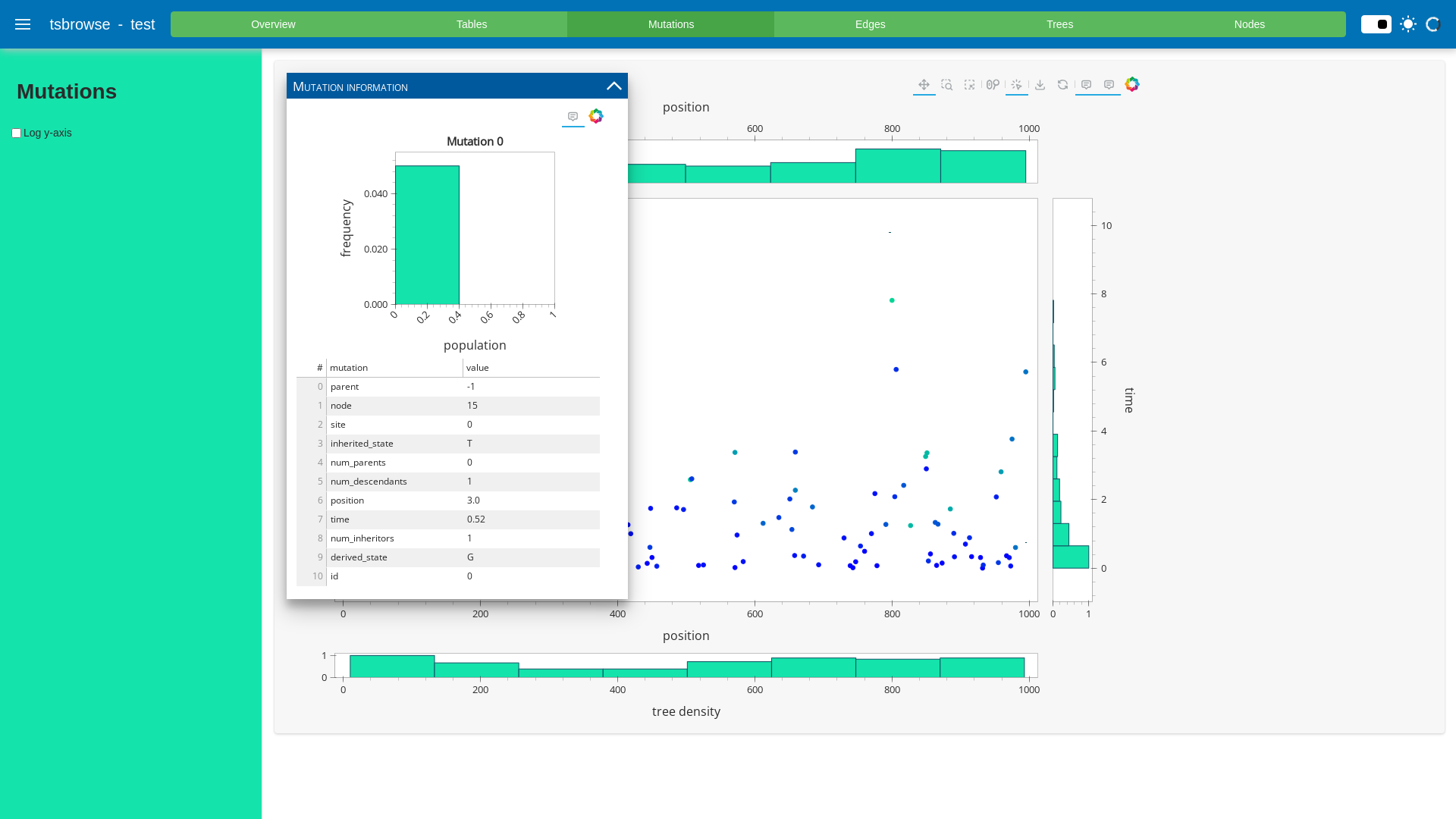Toggle the dark theme switch
Viewport: 1456px width, 819px height.
click(x=1376, y=24)
